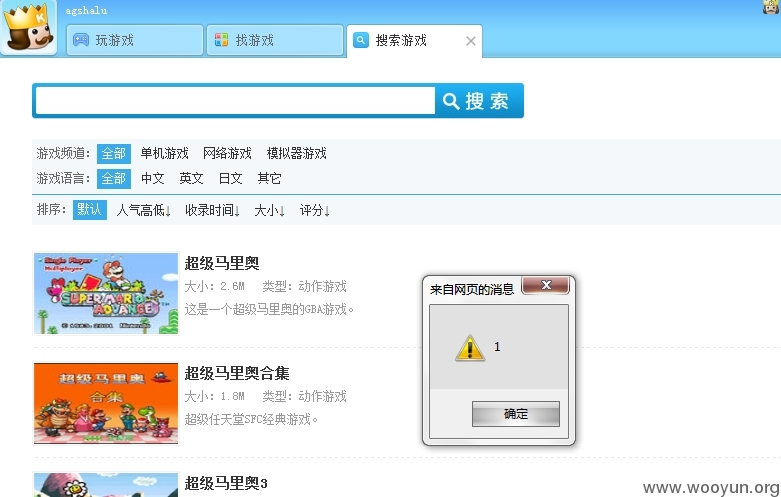781x497 pixels.
Task: Click 类型: 动作游戏 under 超级马里奥合集
Action: [304, 396]
